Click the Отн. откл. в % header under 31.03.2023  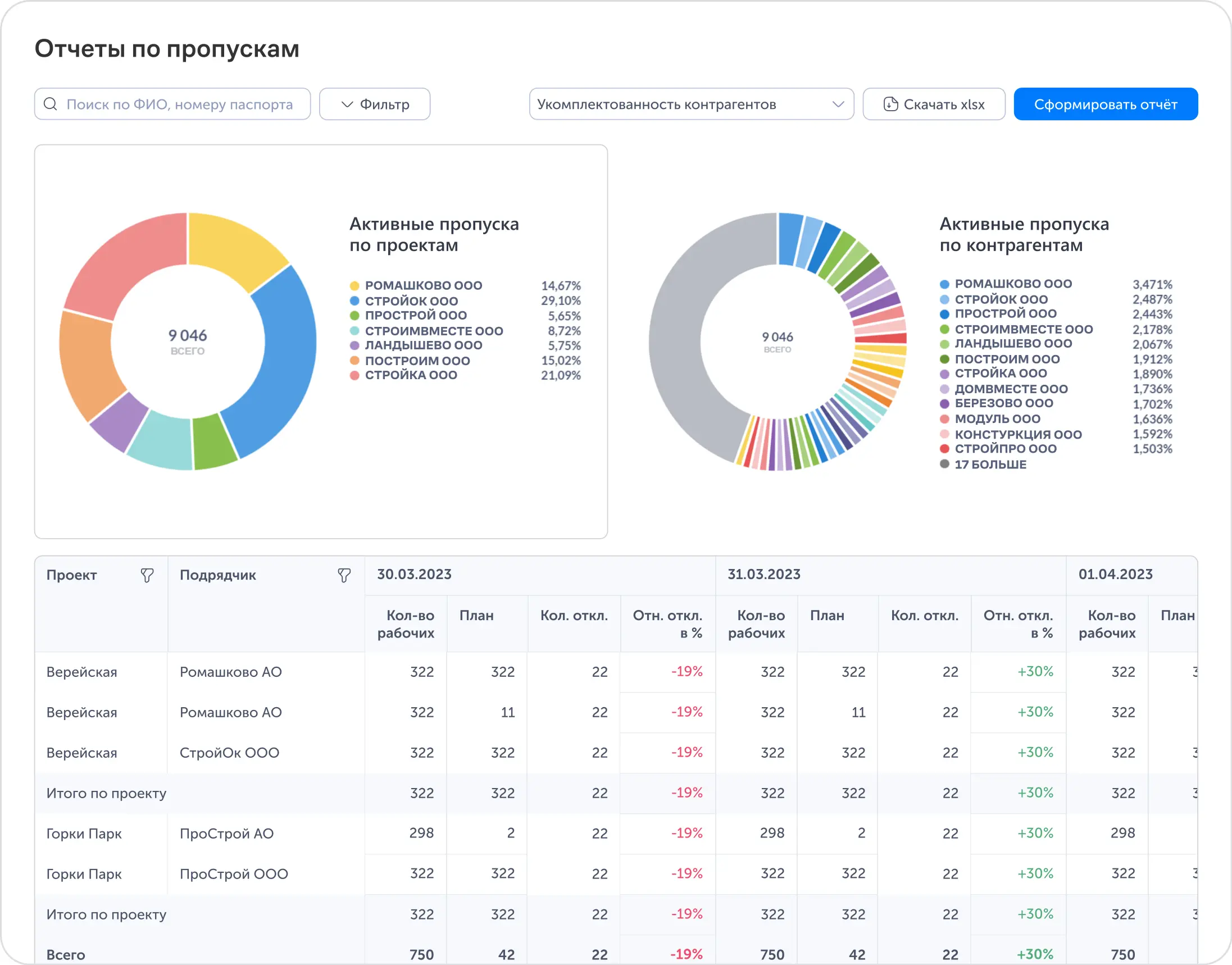[x=1019, y=623]
